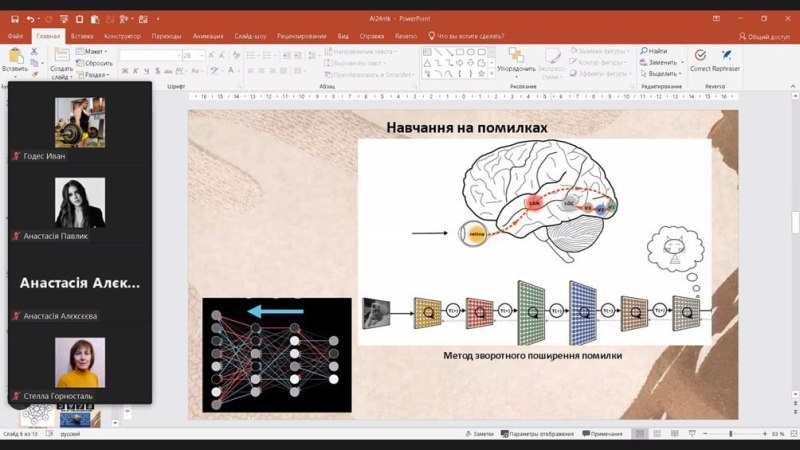Click the Paste (Вставить) clipboard icon
800x450 pixels.
15,58
